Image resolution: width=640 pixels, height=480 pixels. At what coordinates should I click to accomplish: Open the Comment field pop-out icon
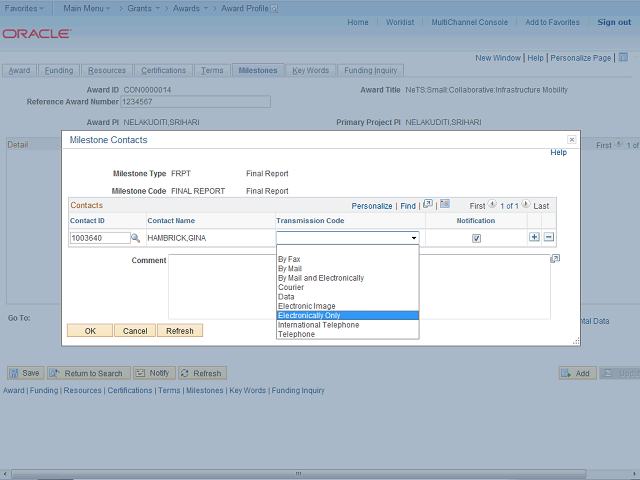pyautogui.click(x=555, y=259)
